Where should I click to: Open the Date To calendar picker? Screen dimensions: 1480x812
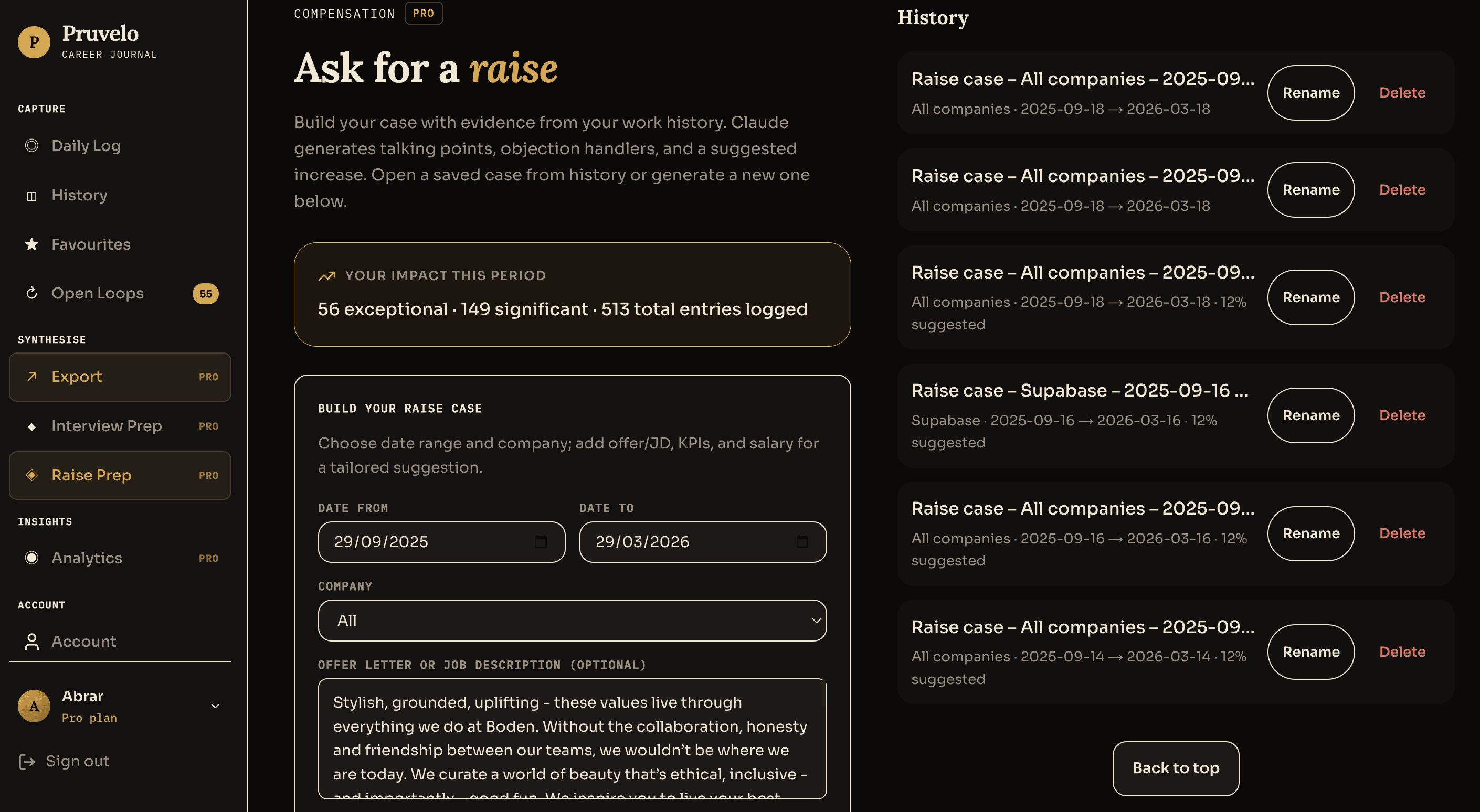802,542
